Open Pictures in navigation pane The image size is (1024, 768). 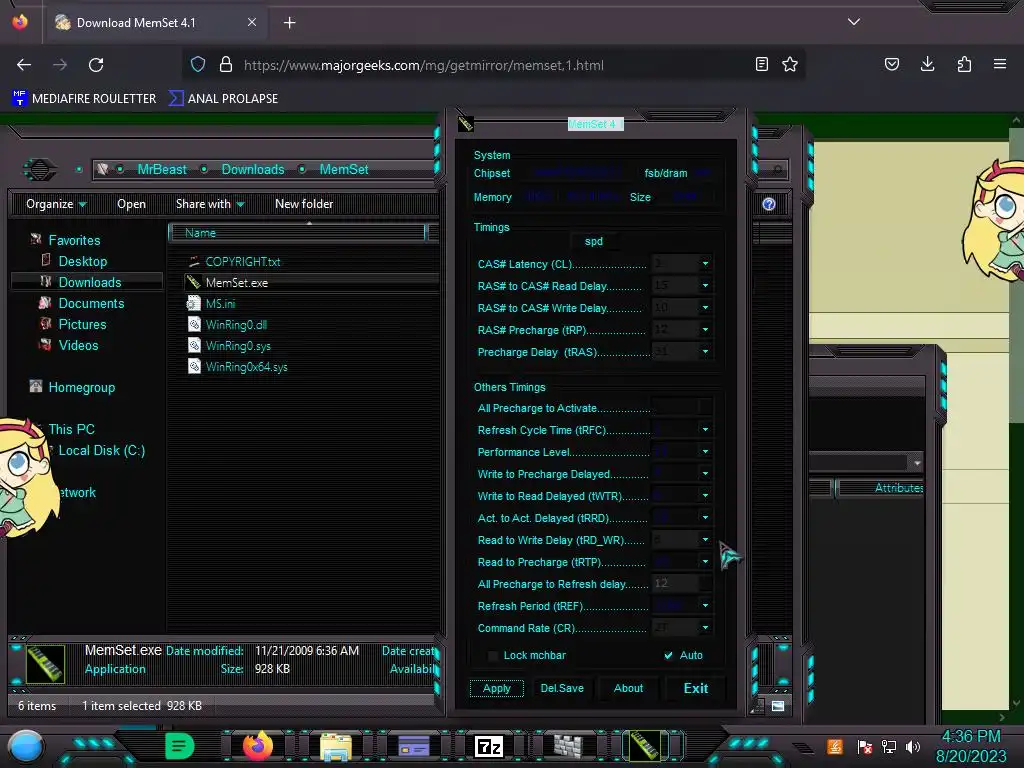pos(82,325)
